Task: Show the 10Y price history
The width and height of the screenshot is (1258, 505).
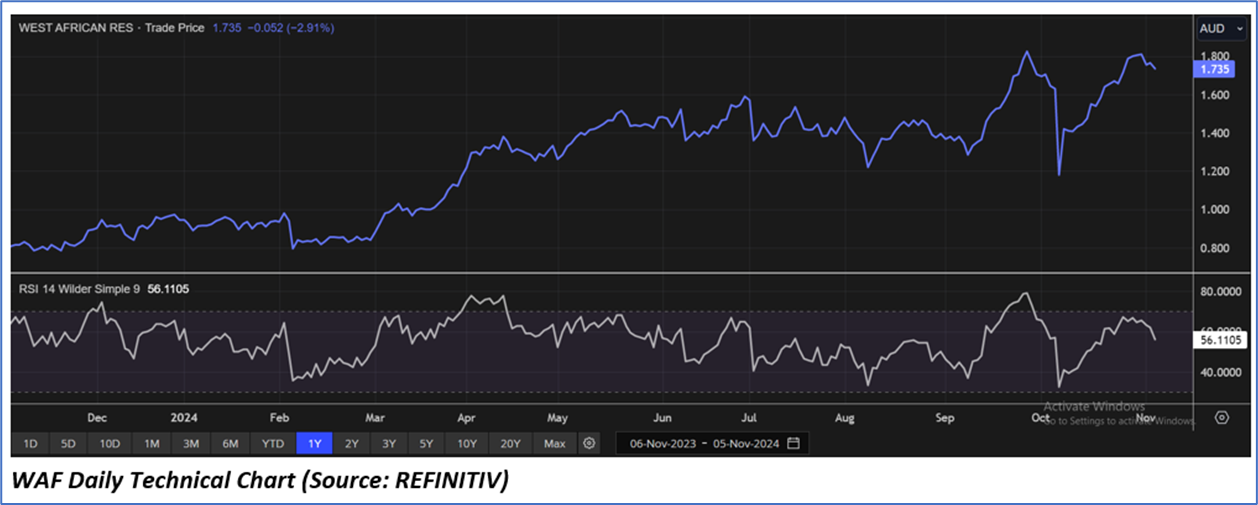Action: [x=467, y=443]
